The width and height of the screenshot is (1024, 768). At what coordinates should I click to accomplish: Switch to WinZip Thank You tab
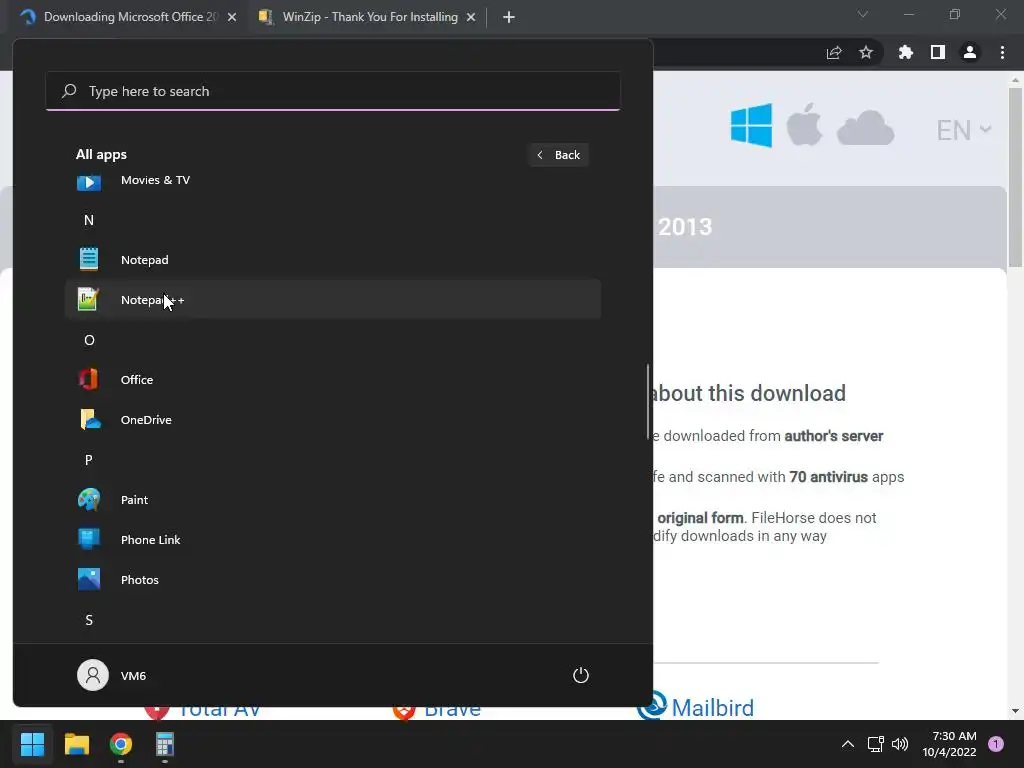point(369,17)
